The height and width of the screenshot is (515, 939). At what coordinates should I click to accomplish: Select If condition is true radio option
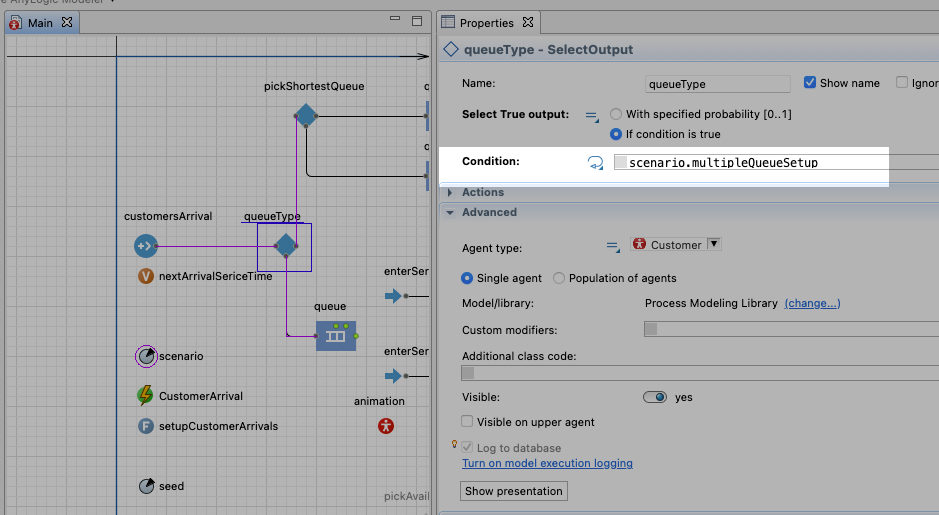[616, 134]
